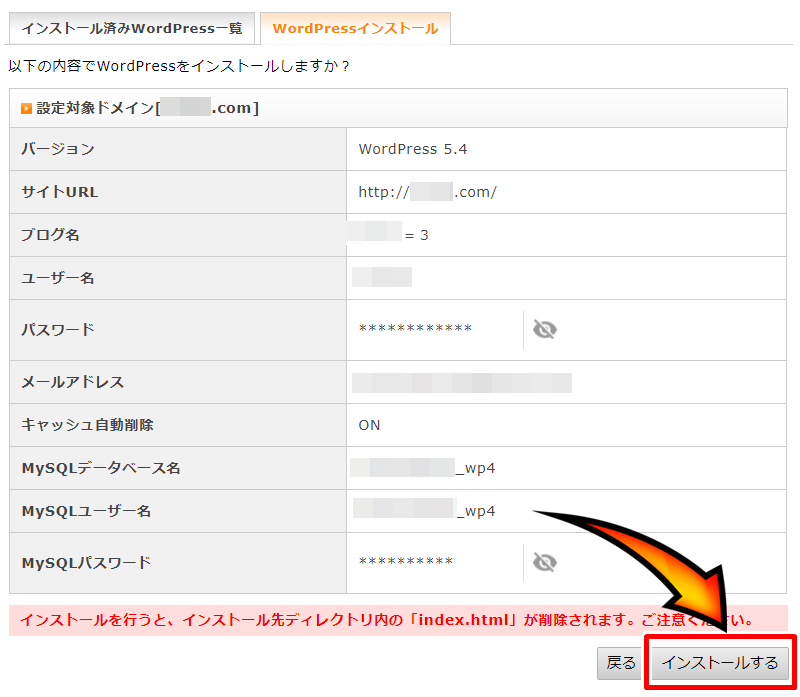Screen dimensions: 800x697
Task: Click the 戻る button
Action: tap(620, 663)
